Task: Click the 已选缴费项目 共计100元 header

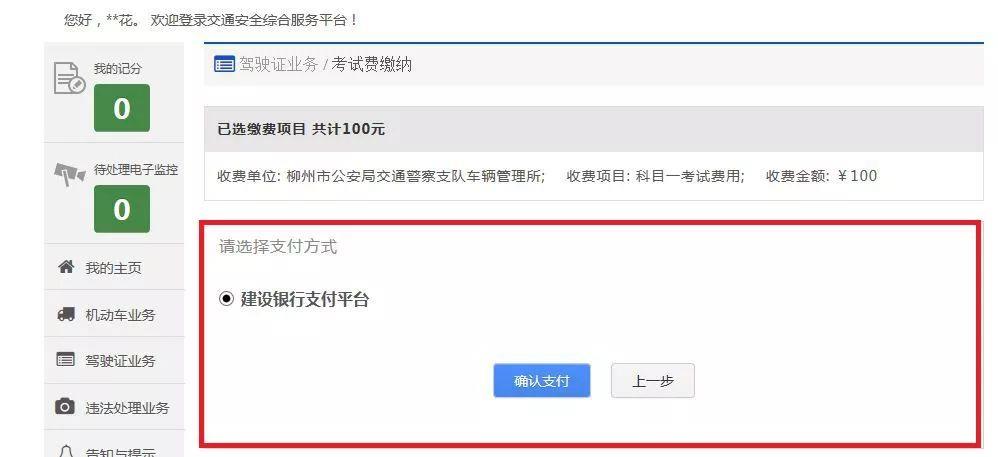Action: [x=301, y=129]
